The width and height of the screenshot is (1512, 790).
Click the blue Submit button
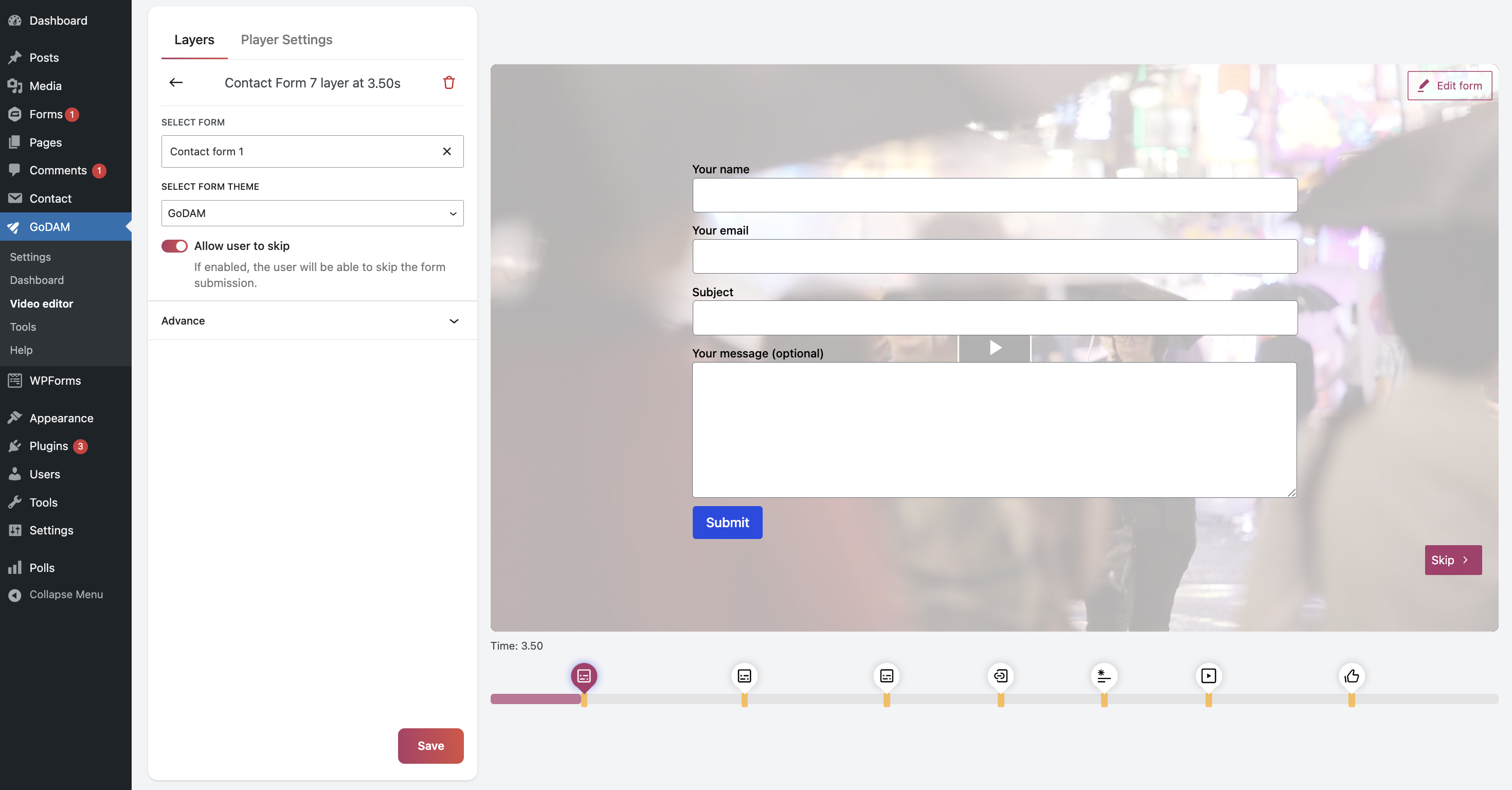[727, 523]
